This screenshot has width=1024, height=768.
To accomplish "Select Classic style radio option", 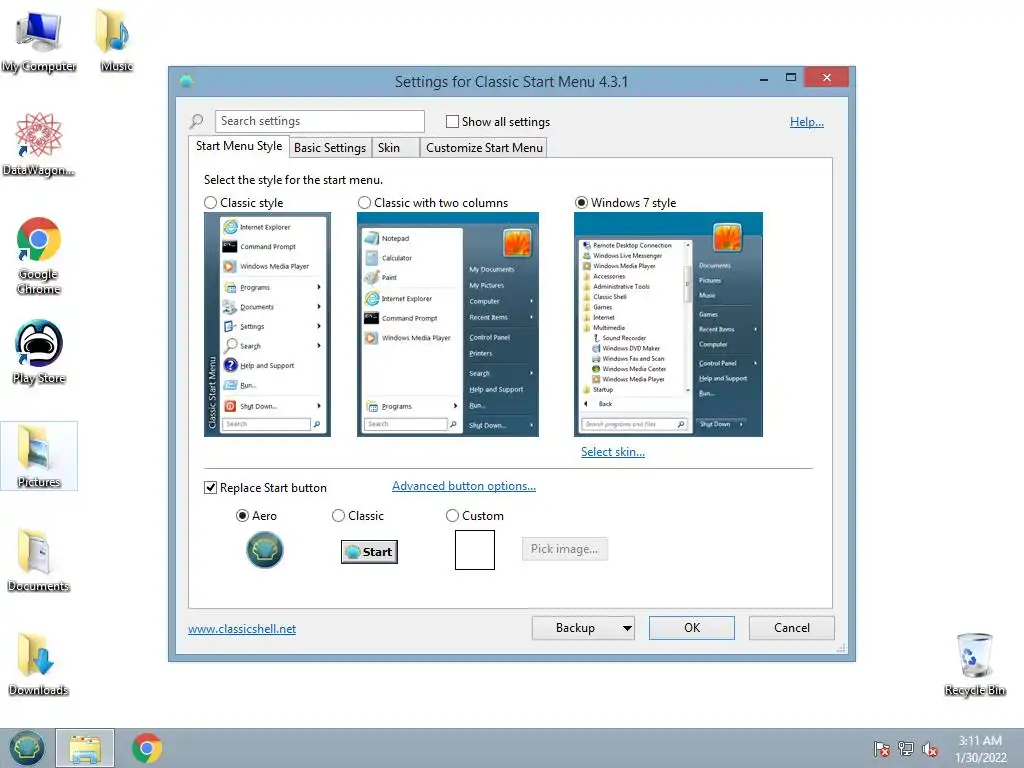I will click(210, 203).
